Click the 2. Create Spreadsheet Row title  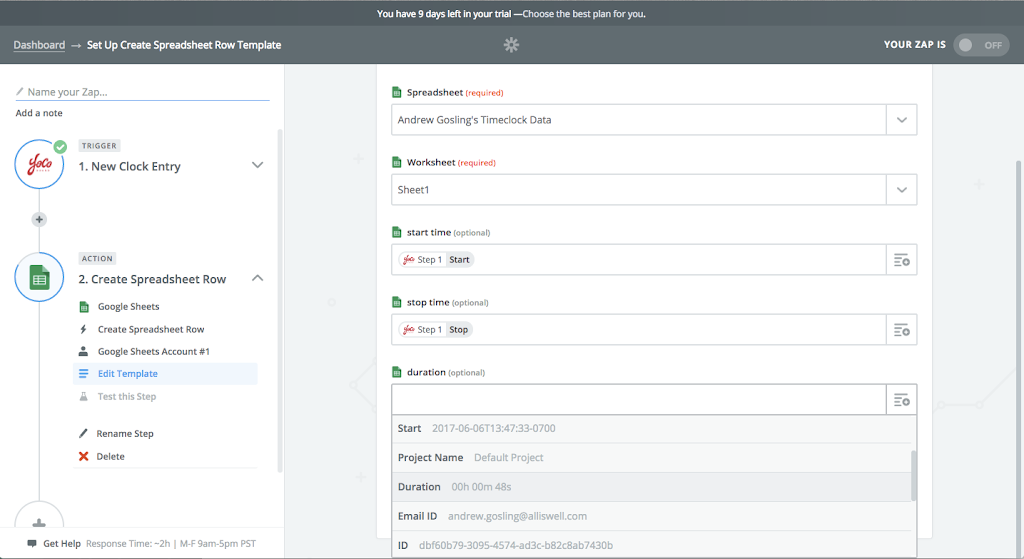[x=152, y=280]
